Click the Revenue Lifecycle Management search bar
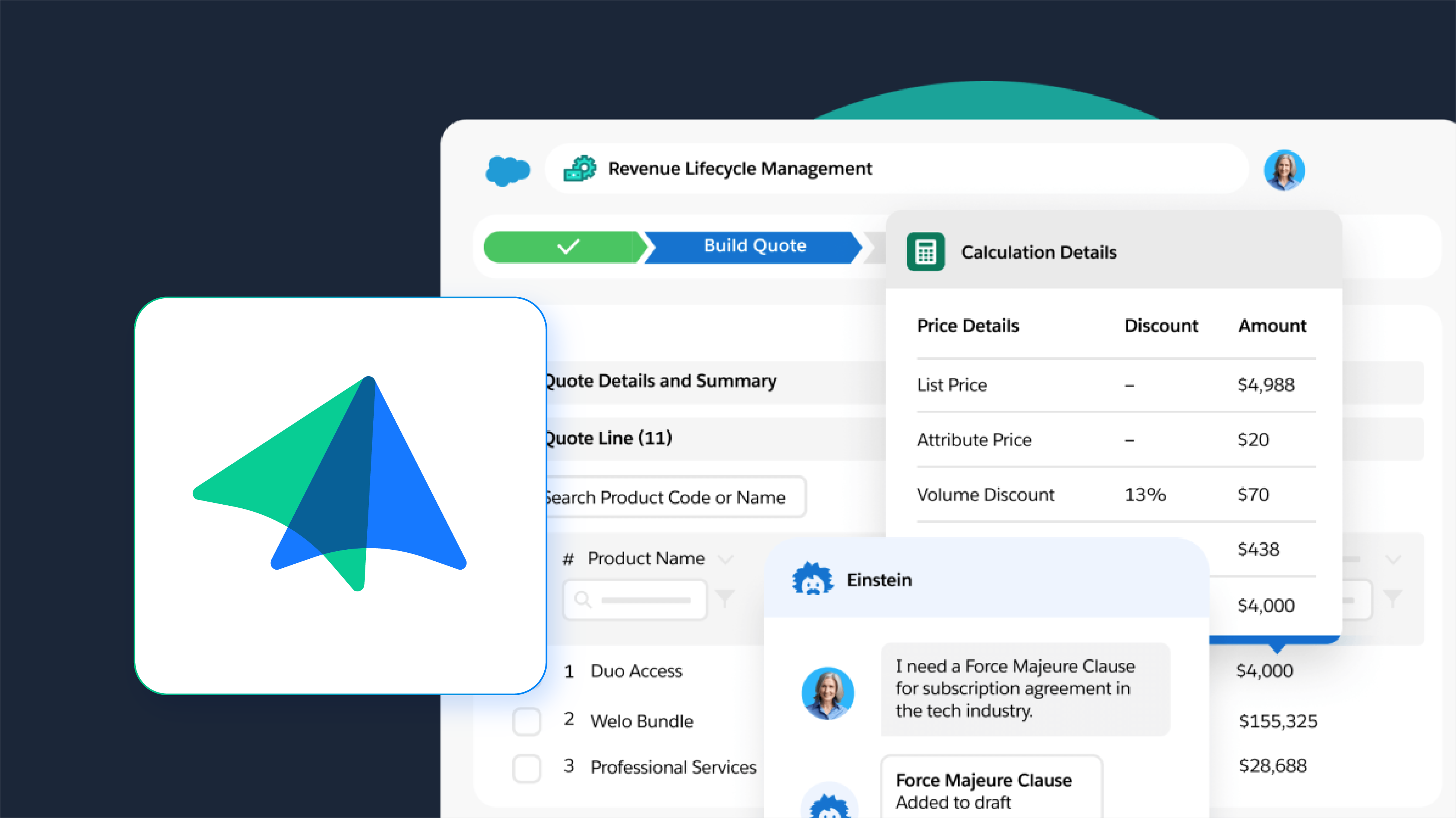Image resolution: width=1456 pixels, height=818 pixels. [x=897, y=168]
